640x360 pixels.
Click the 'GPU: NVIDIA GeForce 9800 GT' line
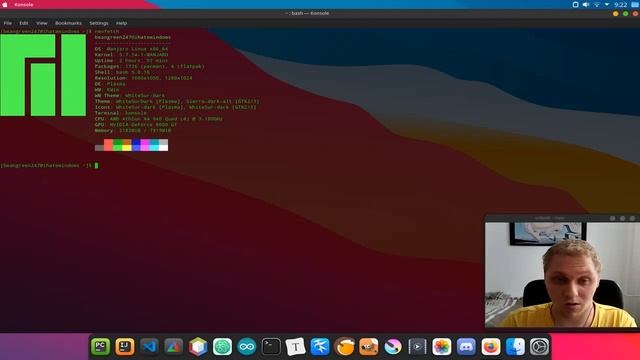coord(136,125)
